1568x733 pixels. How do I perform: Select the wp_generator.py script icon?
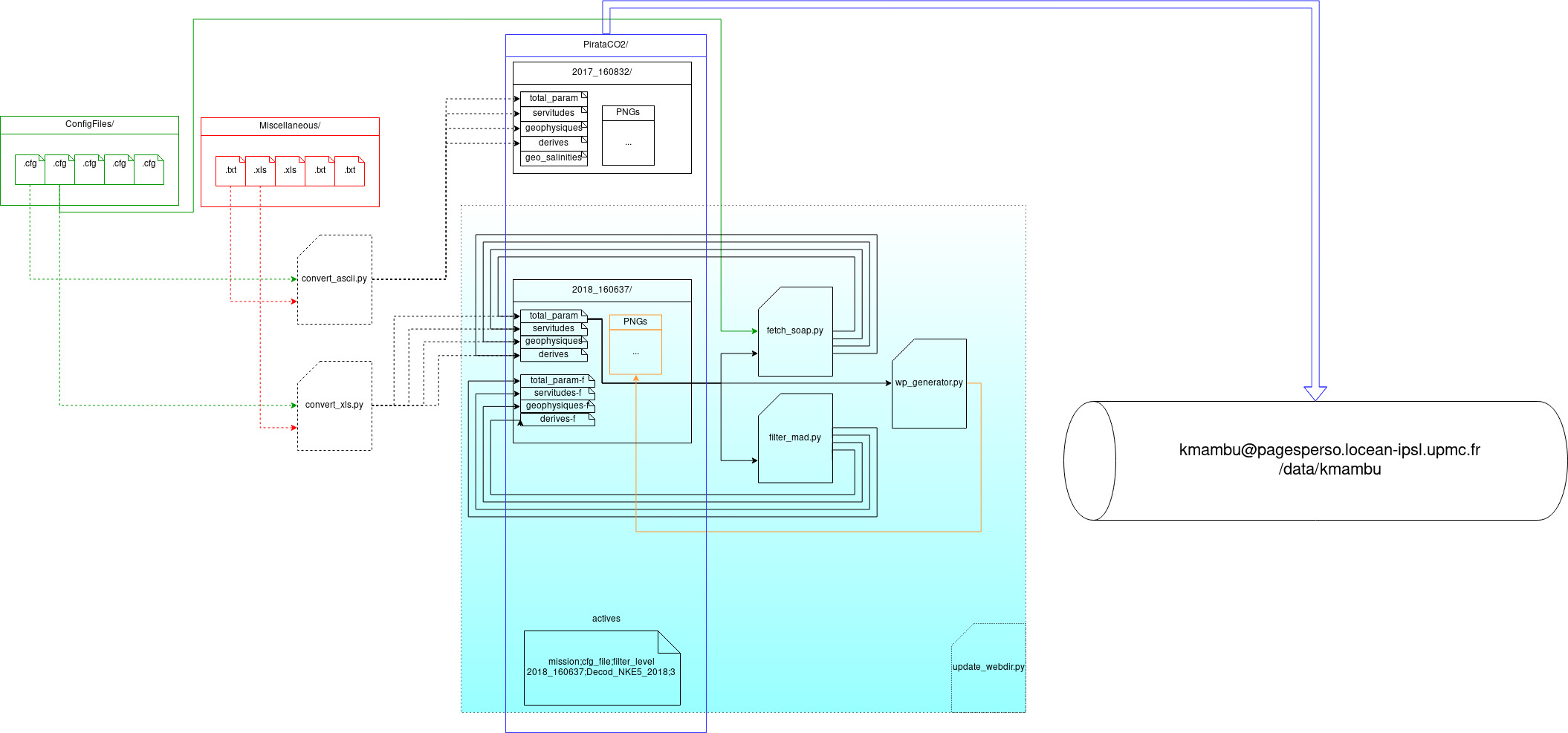[x=929, y=383]
